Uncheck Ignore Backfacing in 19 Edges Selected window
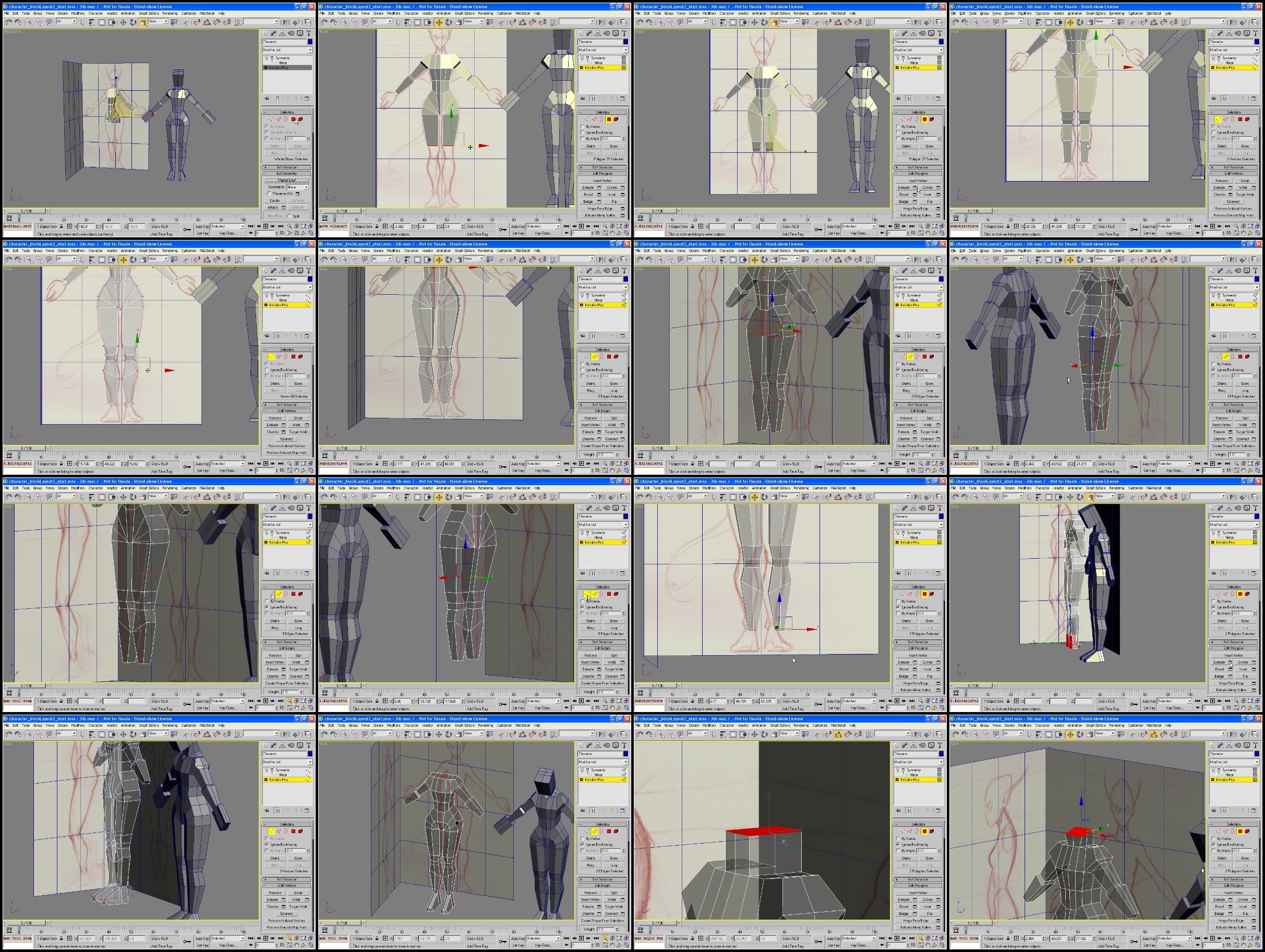Viewport: 1265px width, 952px height. click(1213, 370)
